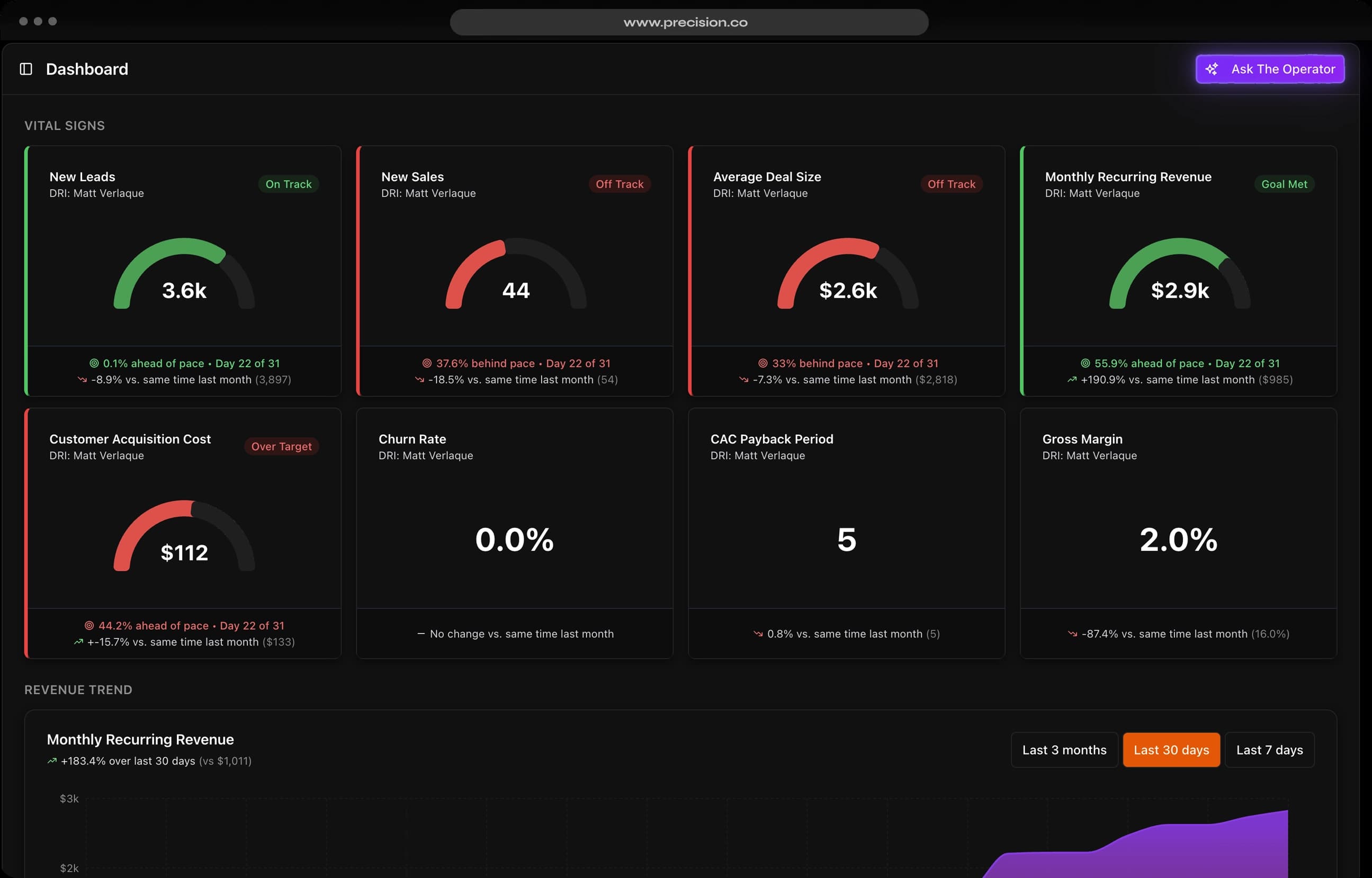Click the downward trend arrow on New Sales card
1372x878 pixels.
[420, 379]
